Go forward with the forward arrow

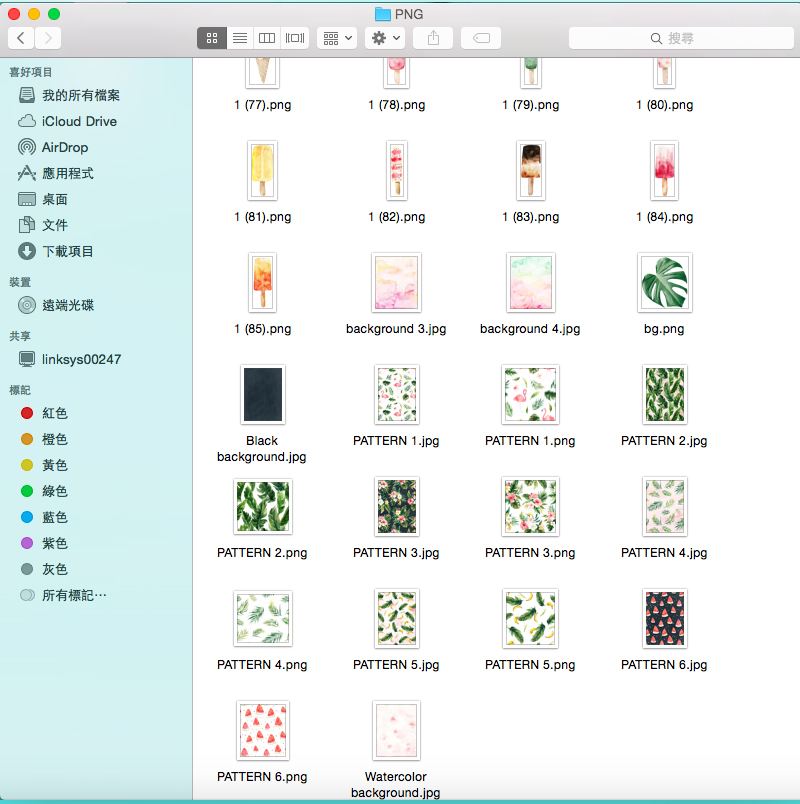coord(47,38)
